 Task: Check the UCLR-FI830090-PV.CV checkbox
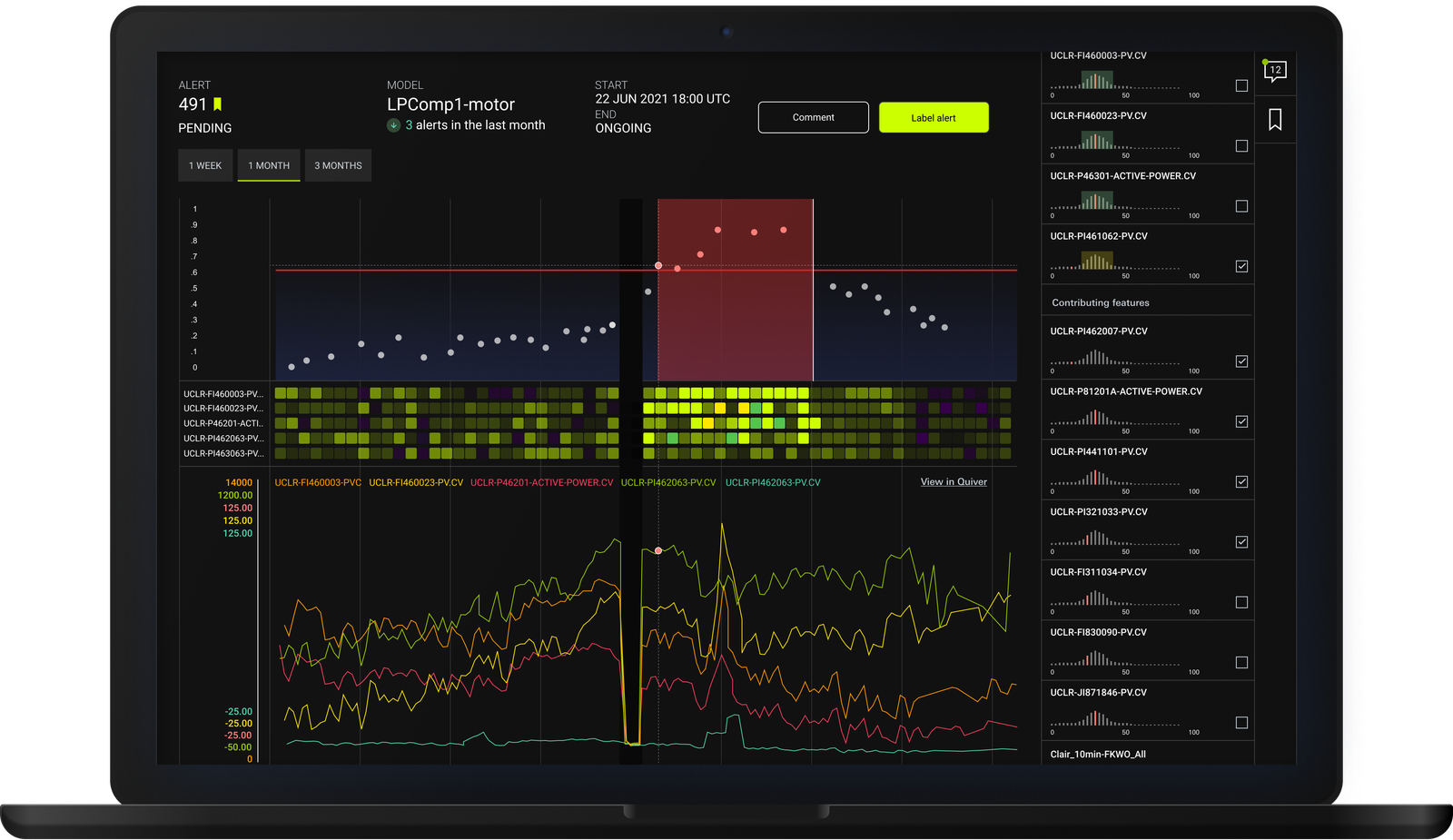point(1241,662)
